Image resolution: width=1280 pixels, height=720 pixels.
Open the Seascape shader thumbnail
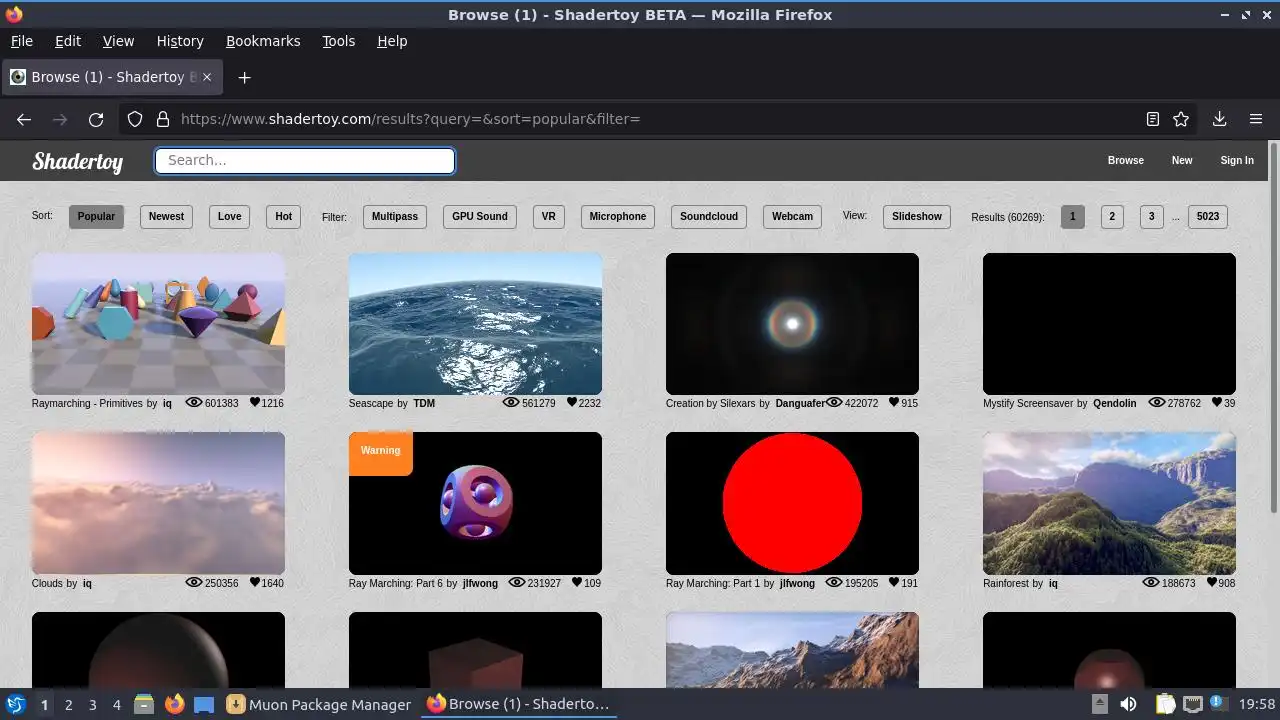475,324
